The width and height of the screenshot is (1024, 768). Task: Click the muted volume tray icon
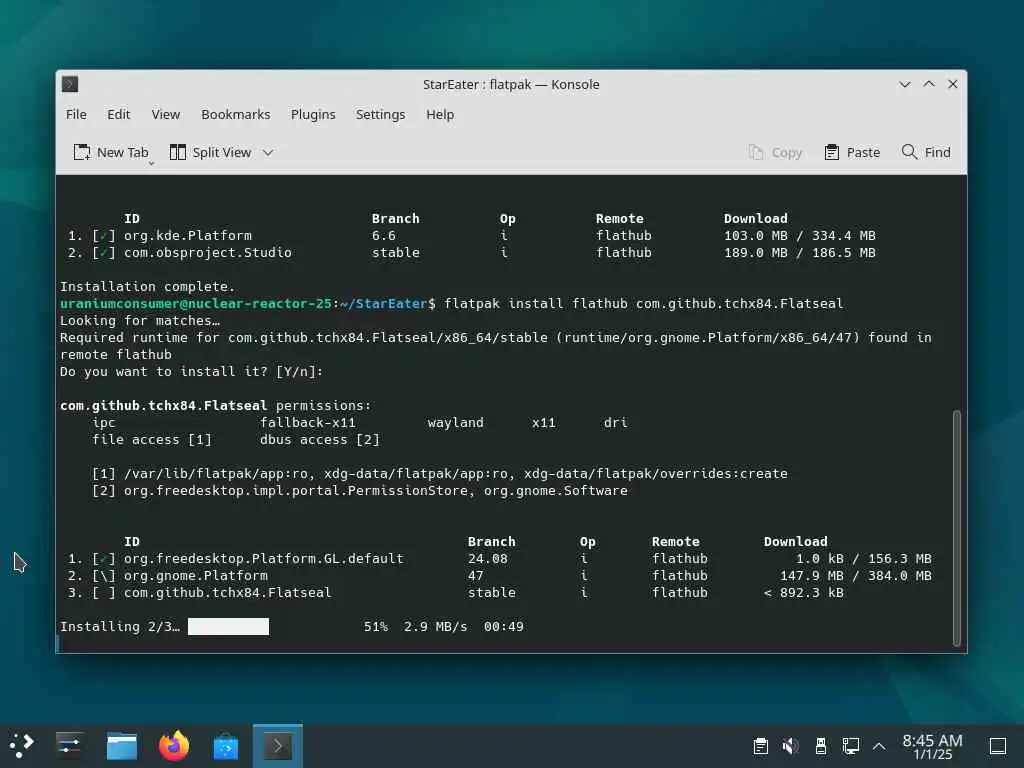(x=791, y=746)
